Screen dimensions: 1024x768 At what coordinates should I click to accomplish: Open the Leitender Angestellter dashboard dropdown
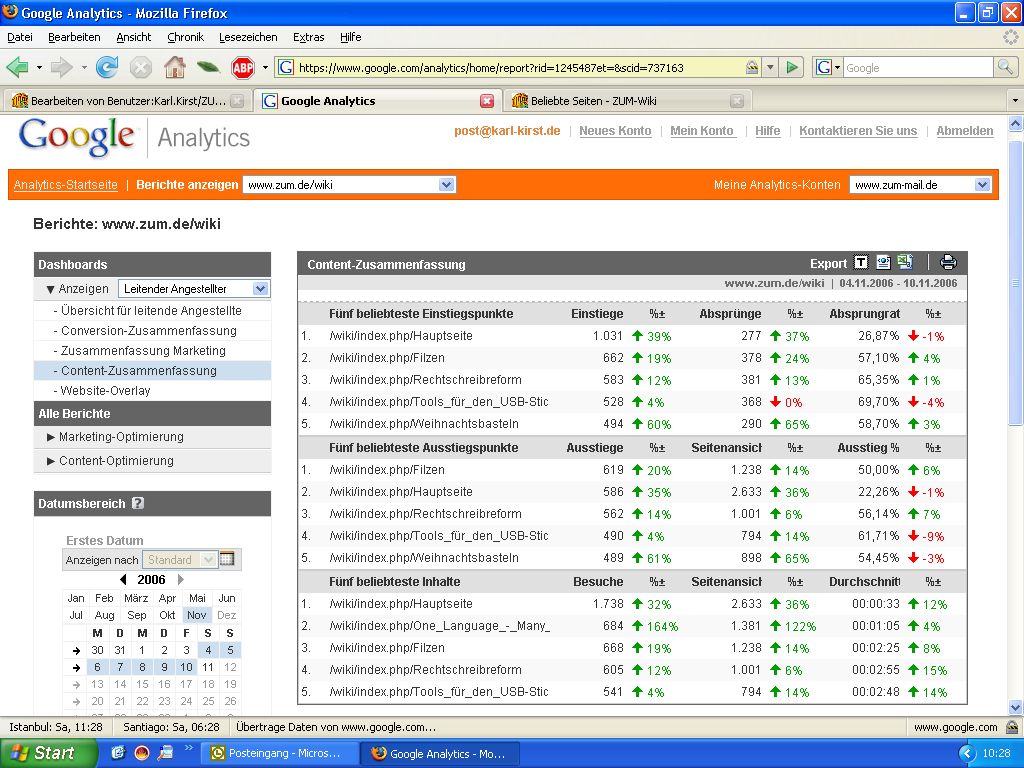tap(194, 289)
